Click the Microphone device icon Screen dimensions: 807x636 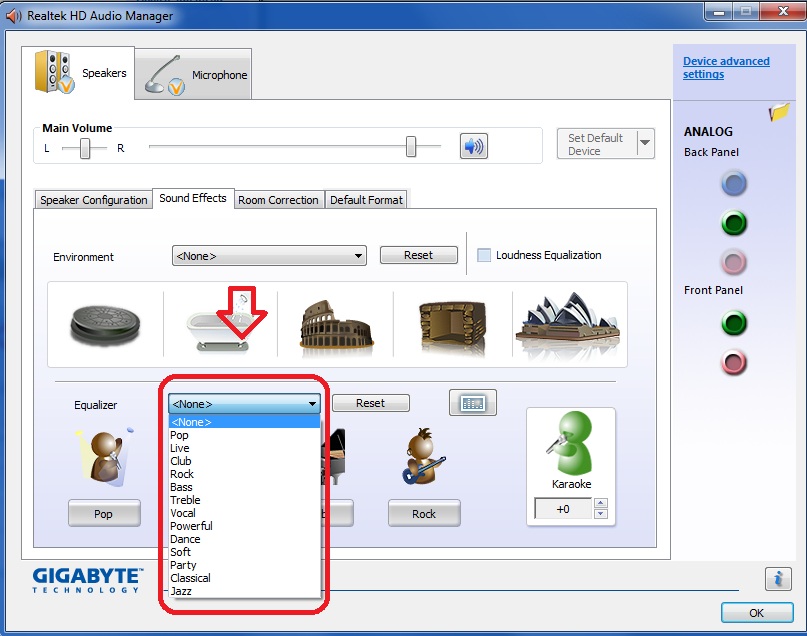pyautogui.click(x=164, y=76)
